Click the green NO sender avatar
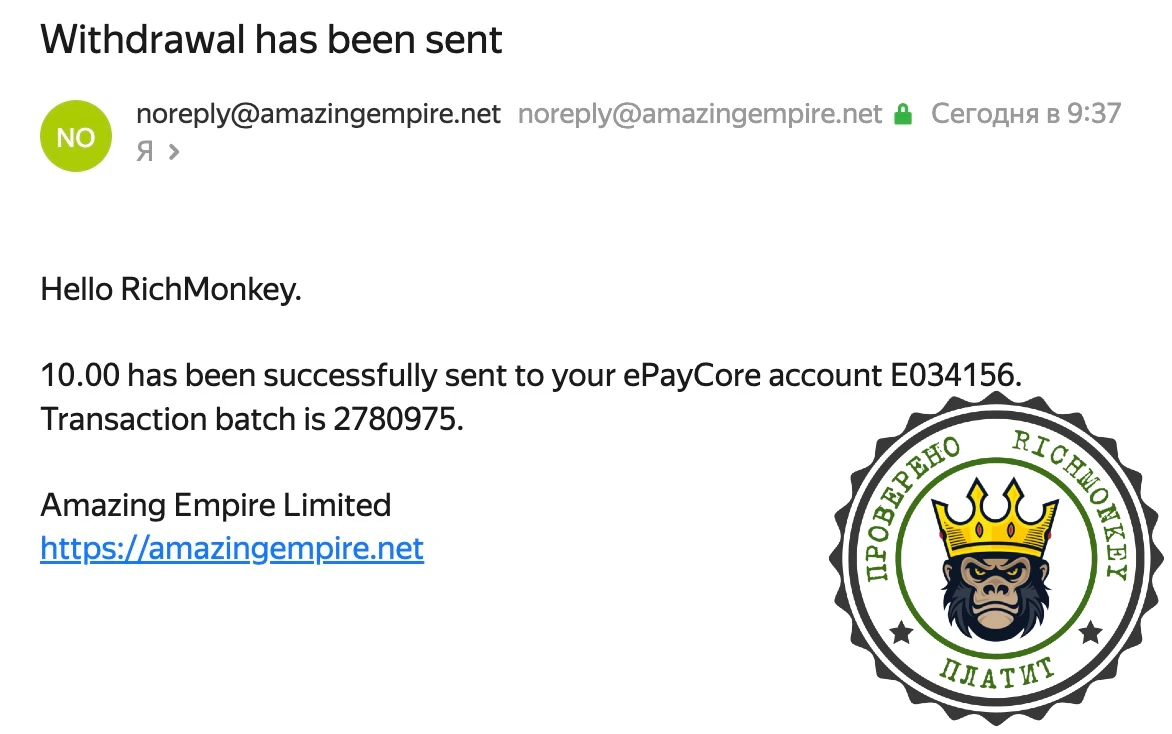Image resolution: width=1172 pixels, height=734 pixels. pyautogui.click(x=75, y=137)
